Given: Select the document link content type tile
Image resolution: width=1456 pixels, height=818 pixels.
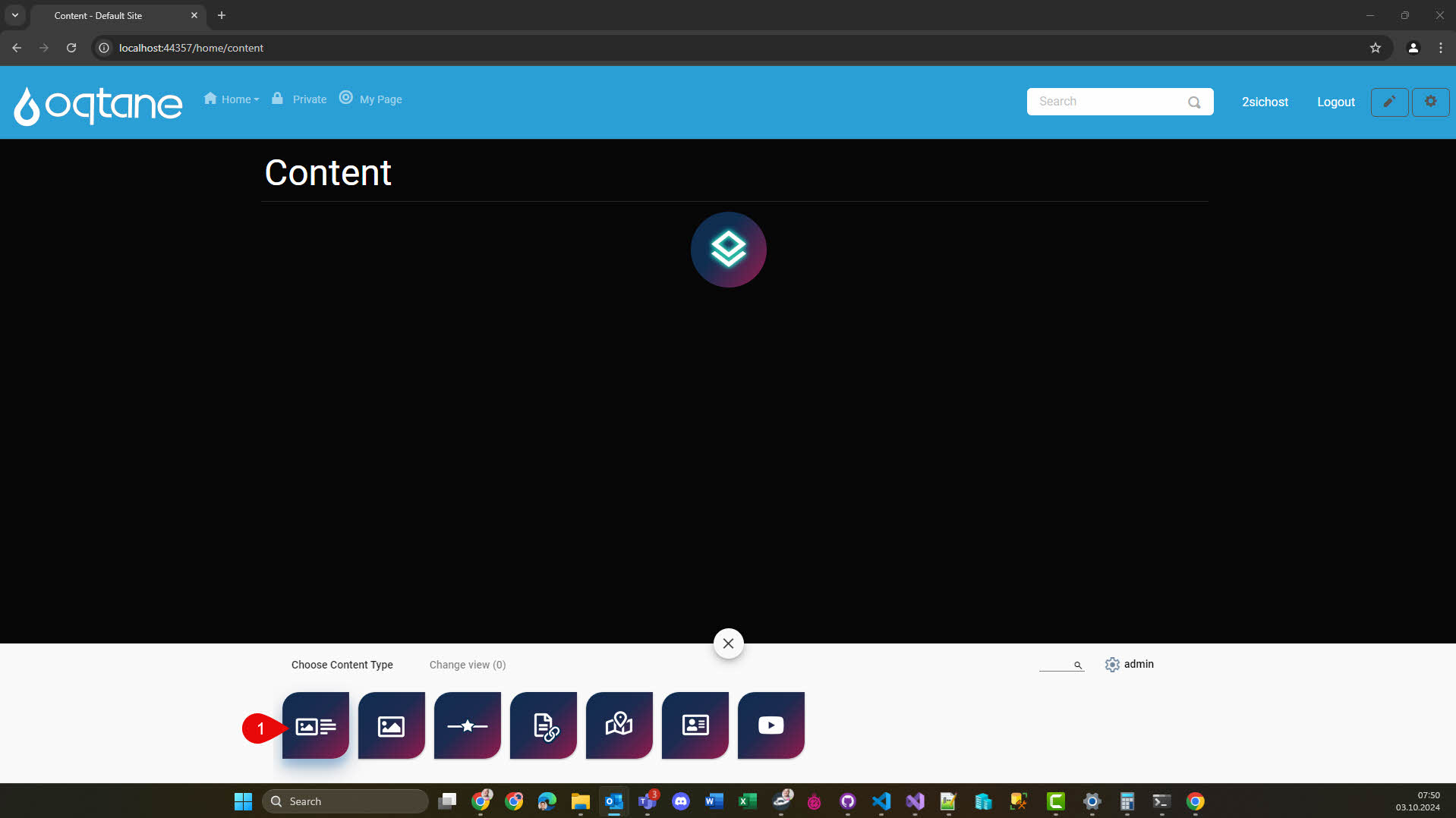Looking at the screenshot, I should (544, 725).
